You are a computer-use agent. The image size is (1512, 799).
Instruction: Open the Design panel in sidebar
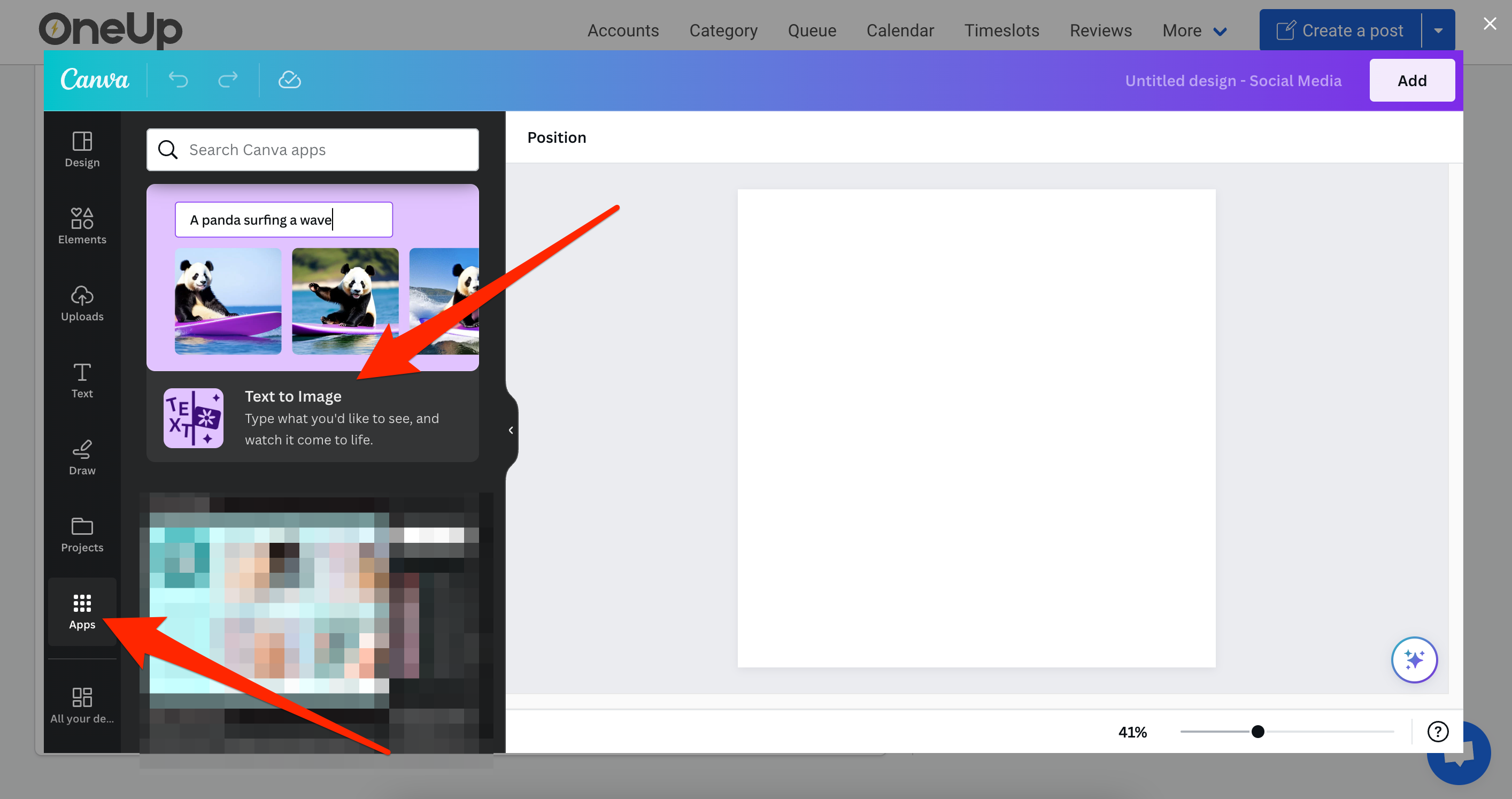coord(82,149)
